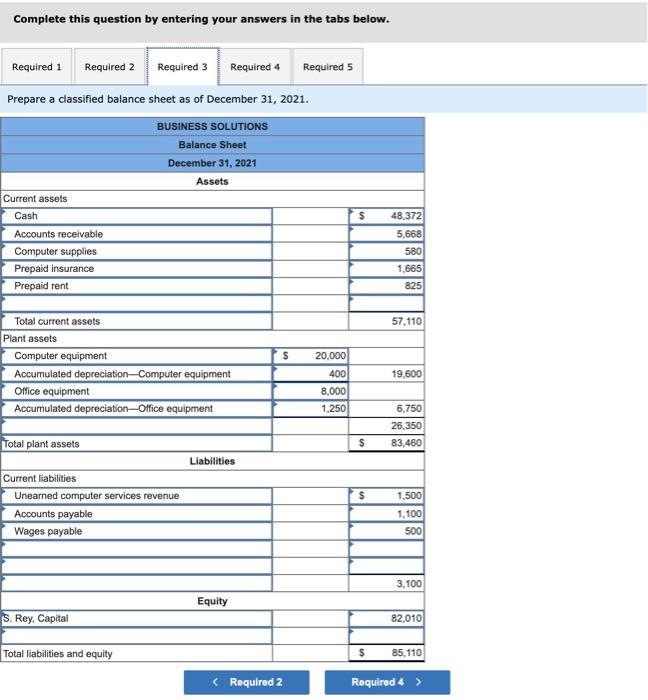Select the Total current assets label cell
The image size is (648, 700).
pyautogui.click(x=137, y=321)
